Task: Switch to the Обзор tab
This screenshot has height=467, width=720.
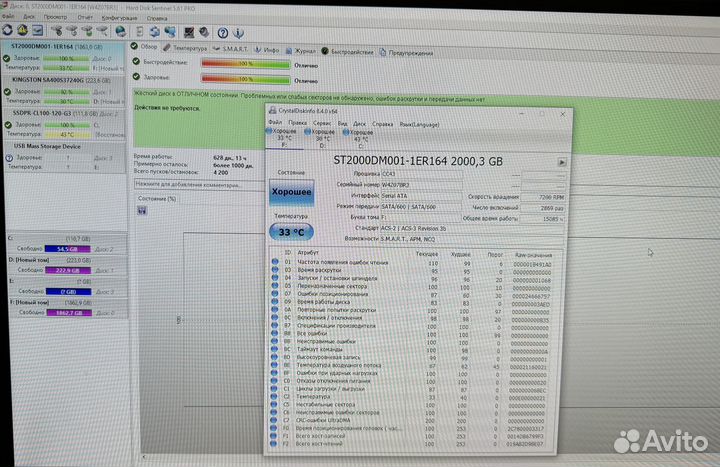Action: pyautogui.click(x=144, y=46)
